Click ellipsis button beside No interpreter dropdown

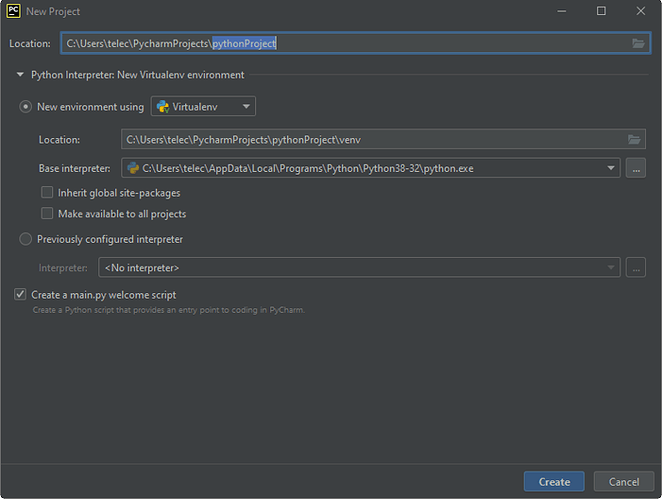point(636,268)
